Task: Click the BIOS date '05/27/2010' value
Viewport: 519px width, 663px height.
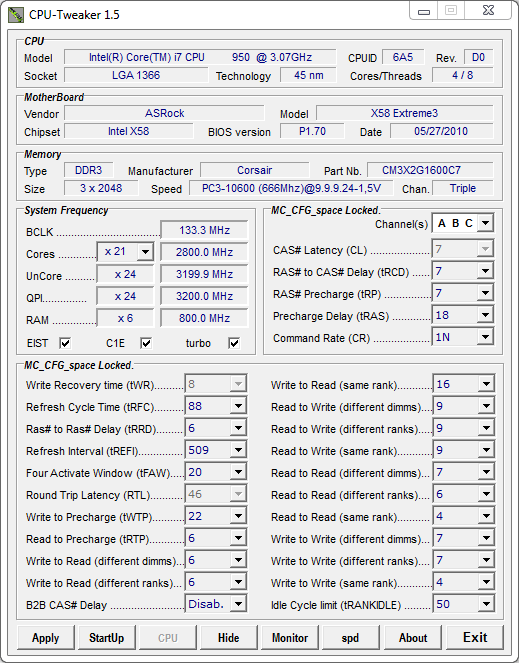Action: tap(441, 131)
